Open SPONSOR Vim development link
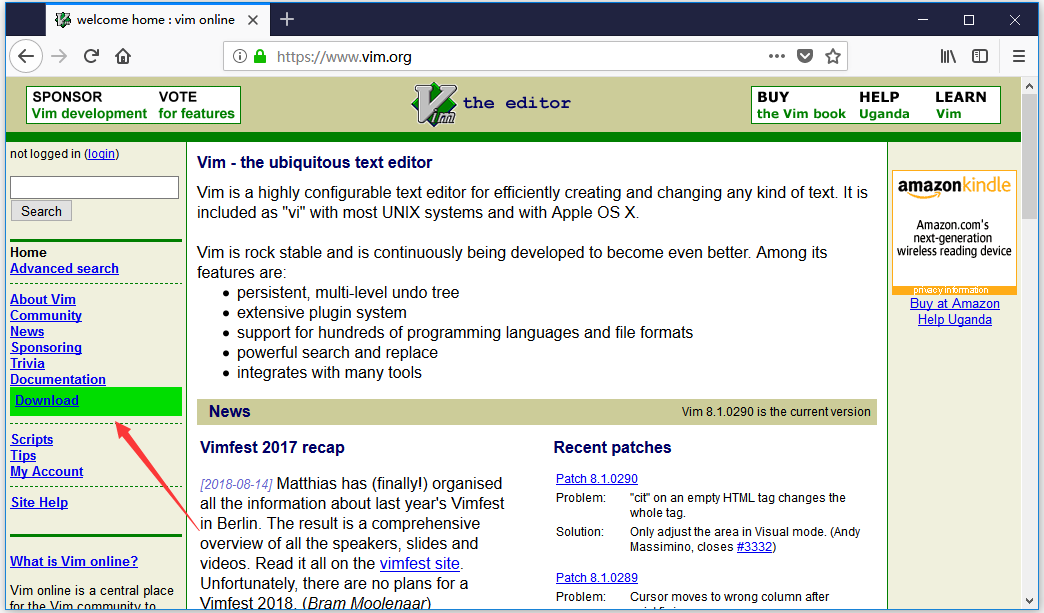 (x=89, y=105)
